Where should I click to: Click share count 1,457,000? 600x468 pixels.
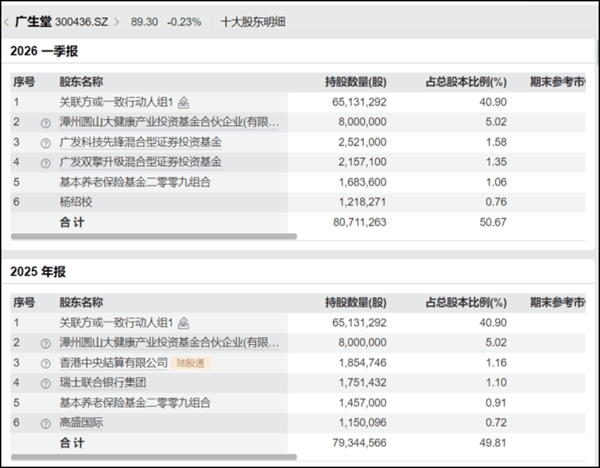coord(362,403)
